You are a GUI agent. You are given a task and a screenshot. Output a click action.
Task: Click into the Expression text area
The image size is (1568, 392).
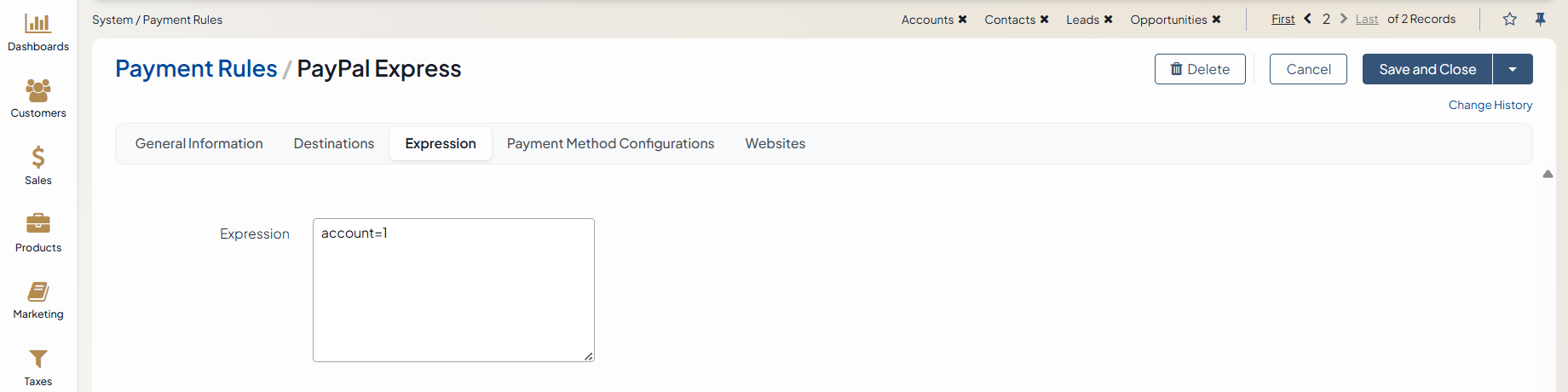[x=453, y=290]
